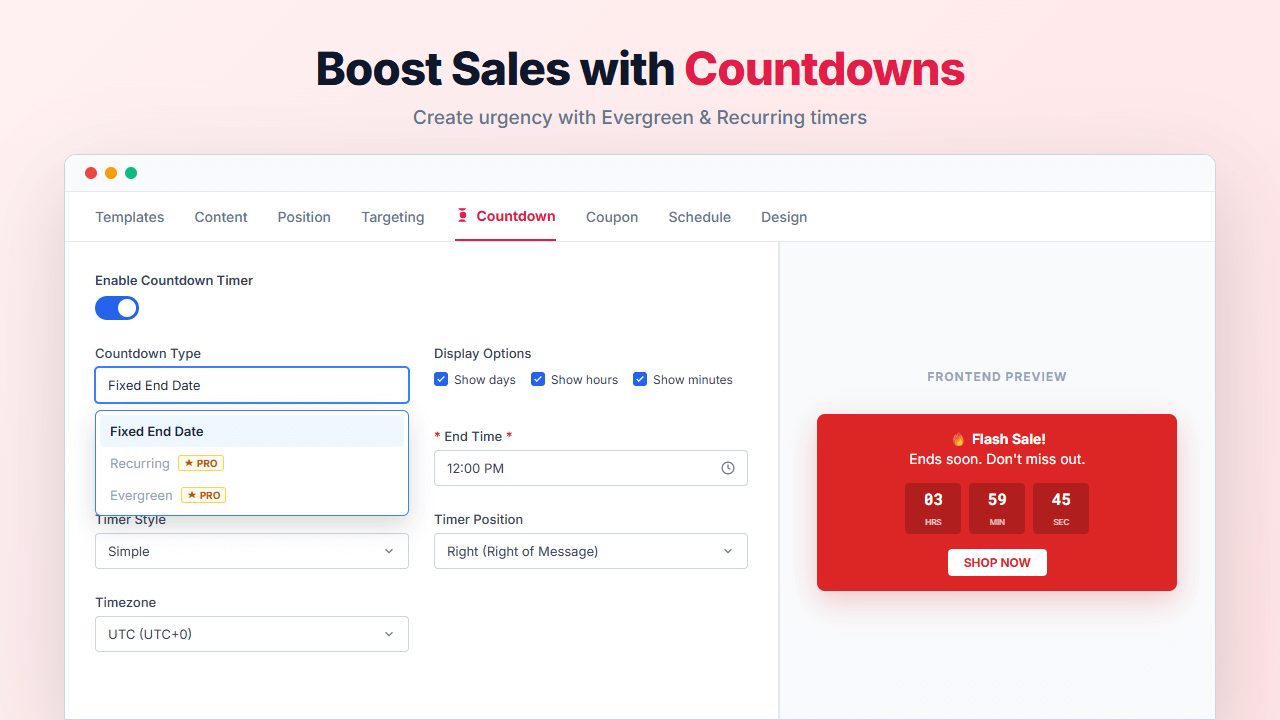Click the clock icon in the End Time field

click(x=728, y=467)
